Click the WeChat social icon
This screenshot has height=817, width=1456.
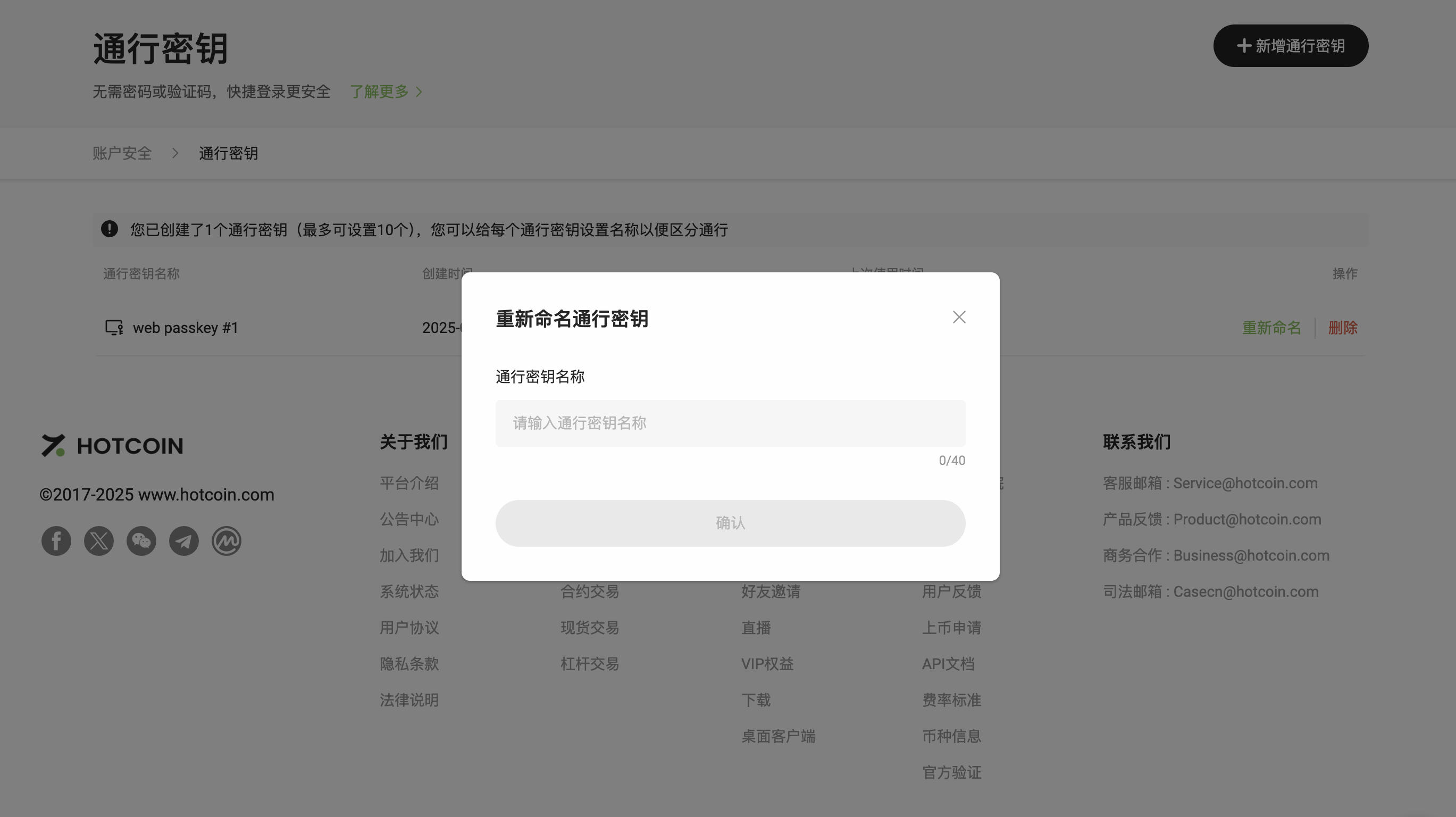[141, 541]
